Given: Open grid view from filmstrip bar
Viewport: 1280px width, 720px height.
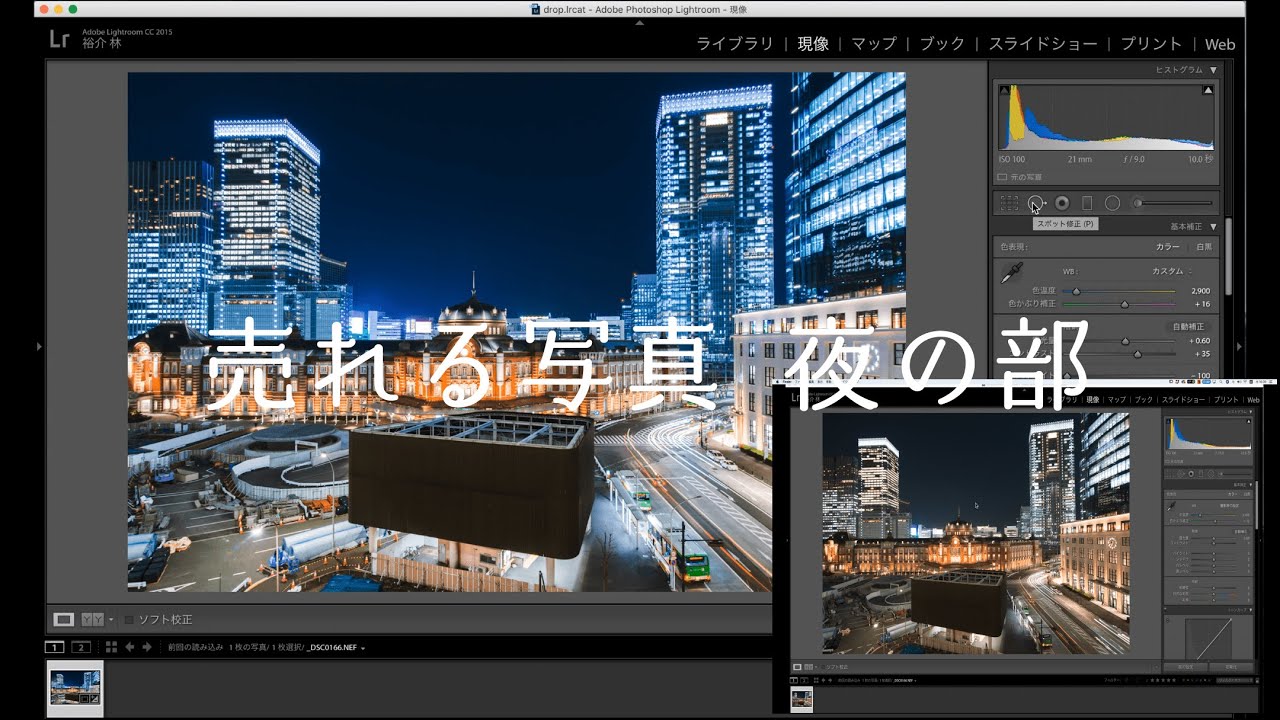Looking at the screenshot, I should tap(112, 647).
